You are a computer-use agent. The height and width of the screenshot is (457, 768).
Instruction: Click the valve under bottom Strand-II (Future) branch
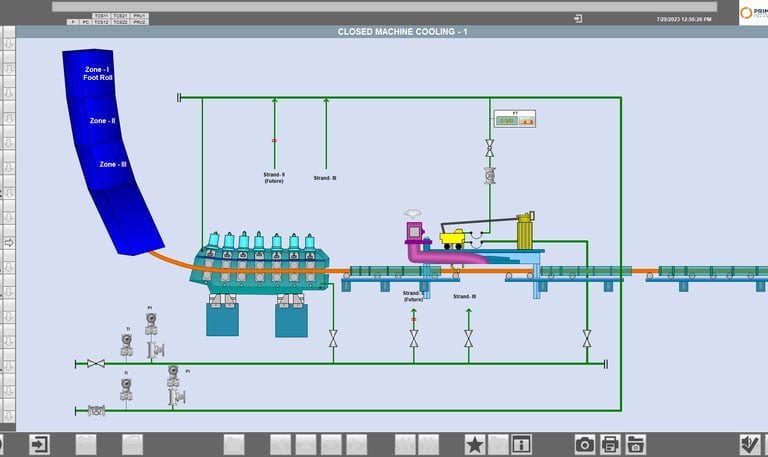tap(414, 338)
